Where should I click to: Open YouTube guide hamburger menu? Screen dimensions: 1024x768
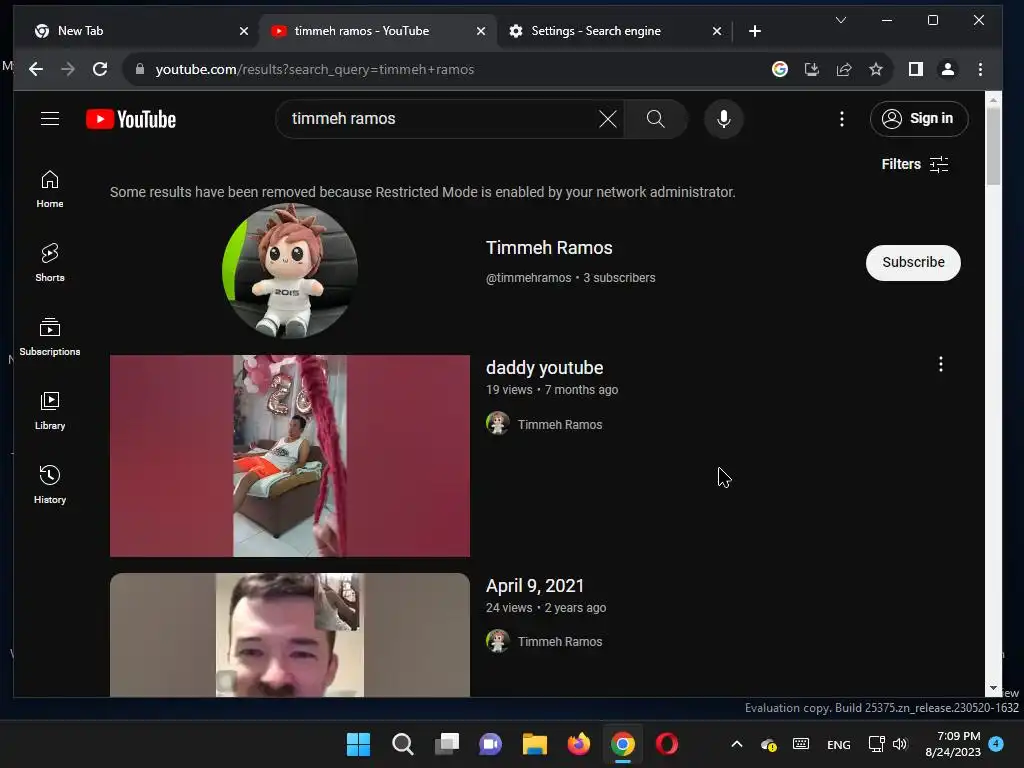click(x=50, y=119)
